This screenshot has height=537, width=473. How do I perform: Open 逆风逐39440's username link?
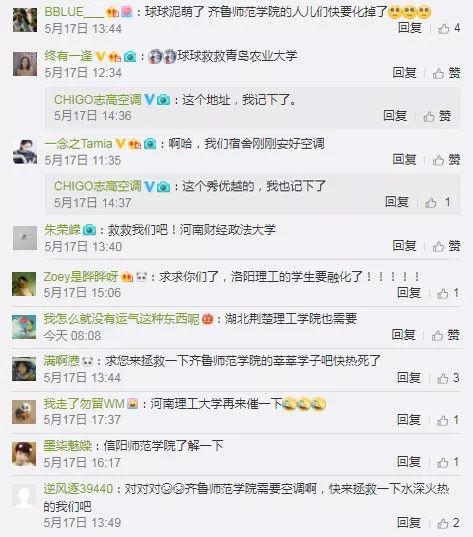point(78,489)
